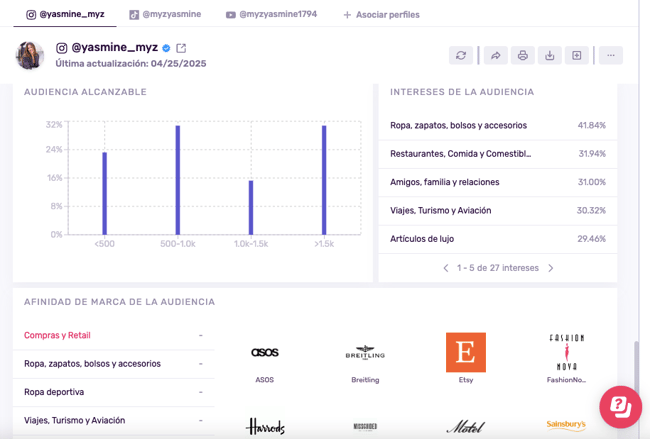Image resolution: width=650 pixels, height=439 pixels.
Task: Go to previous page of audience interests
Action: (446, 268)
